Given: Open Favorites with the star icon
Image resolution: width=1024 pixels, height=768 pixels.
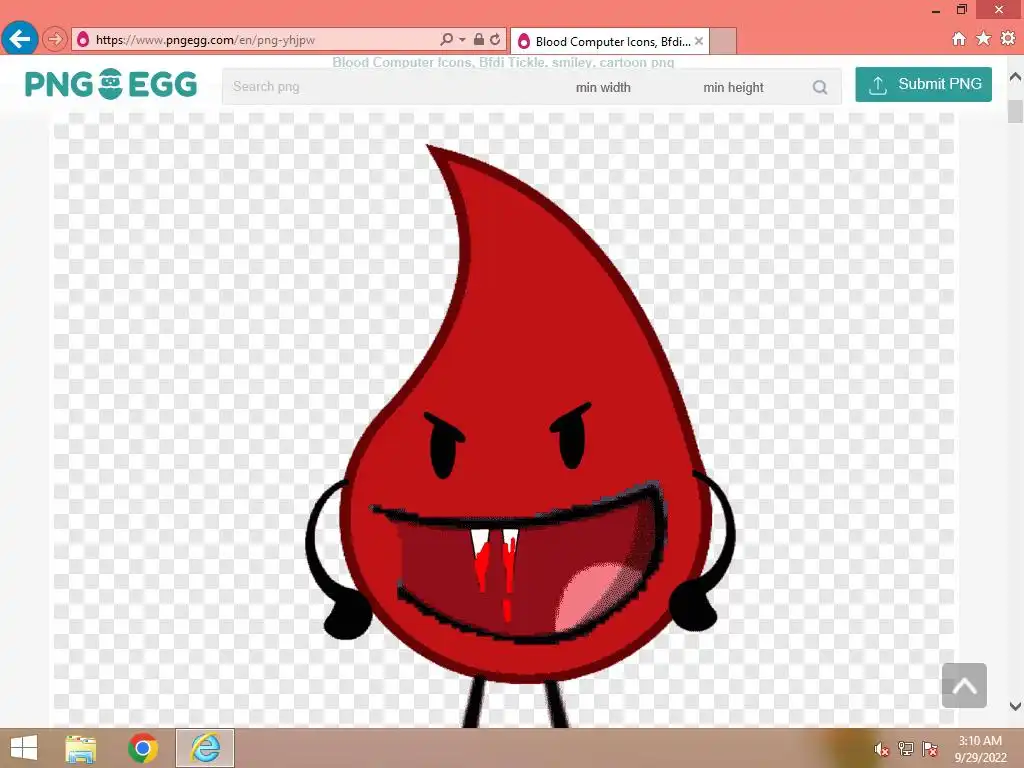Looking at the screenshot, I should 984,39.
